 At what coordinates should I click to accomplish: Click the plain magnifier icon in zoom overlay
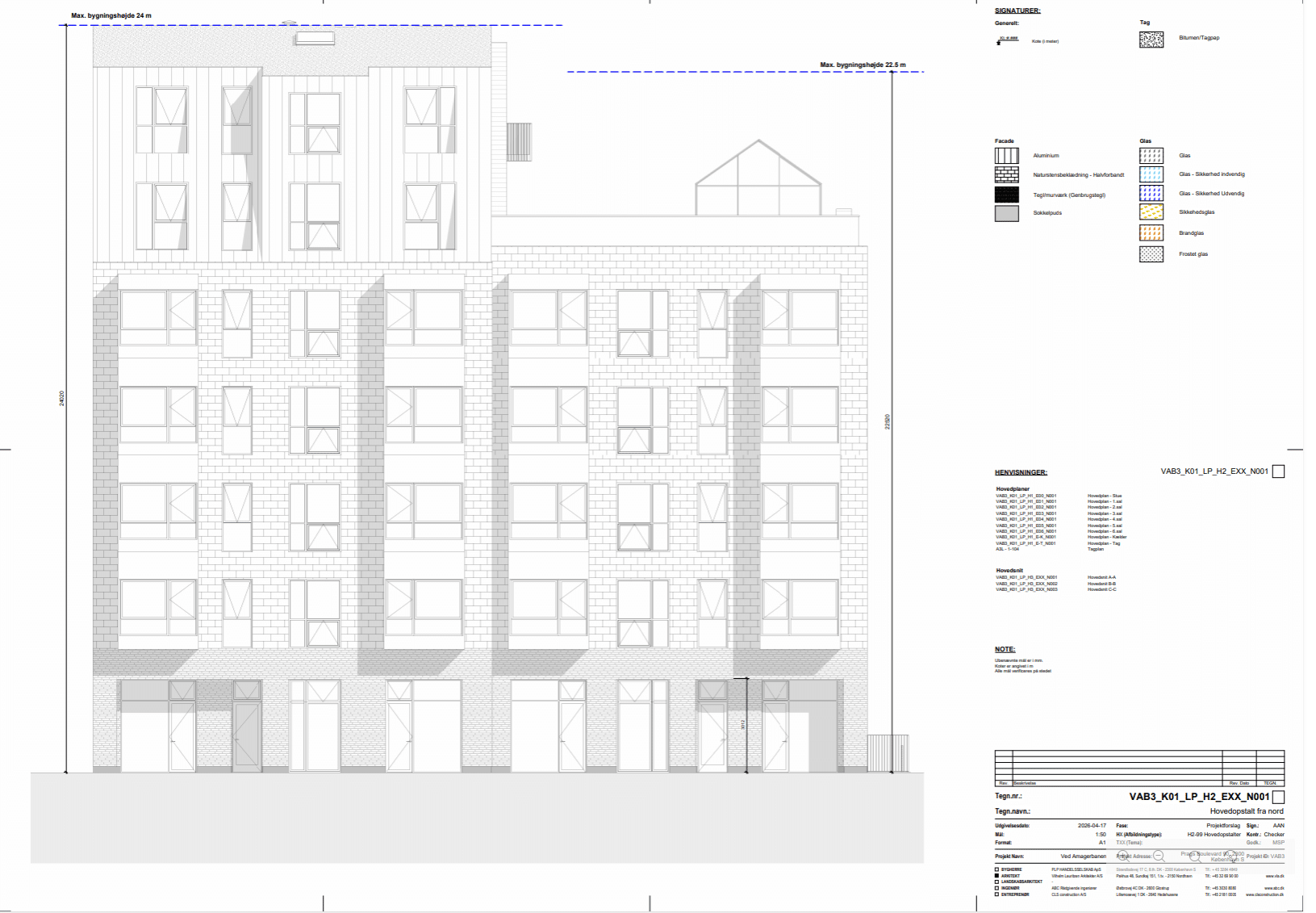click(x=1195, y=855)
